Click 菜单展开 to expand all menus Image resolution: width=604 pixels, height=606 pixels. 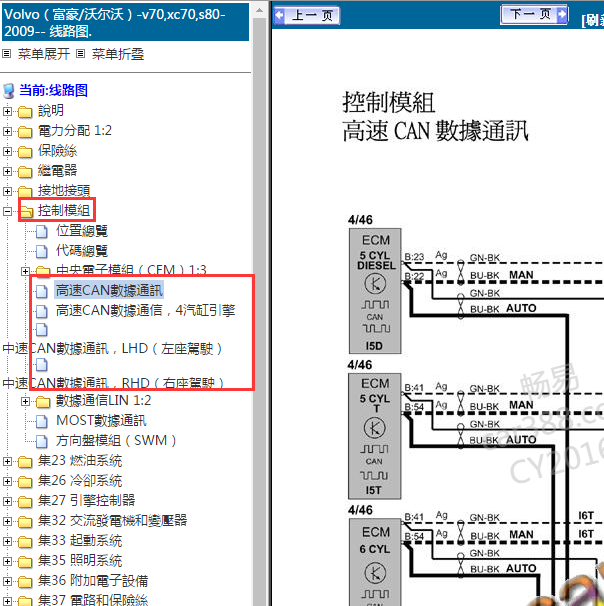[44, 54]
